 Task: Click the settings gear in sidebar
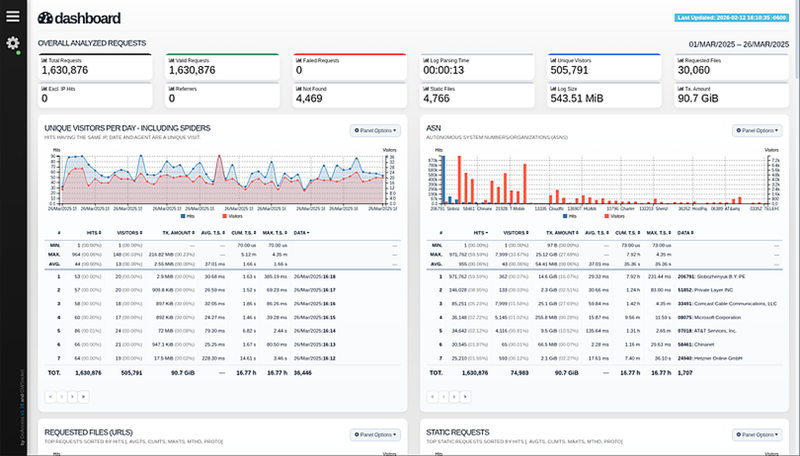(x=12, y=43)
